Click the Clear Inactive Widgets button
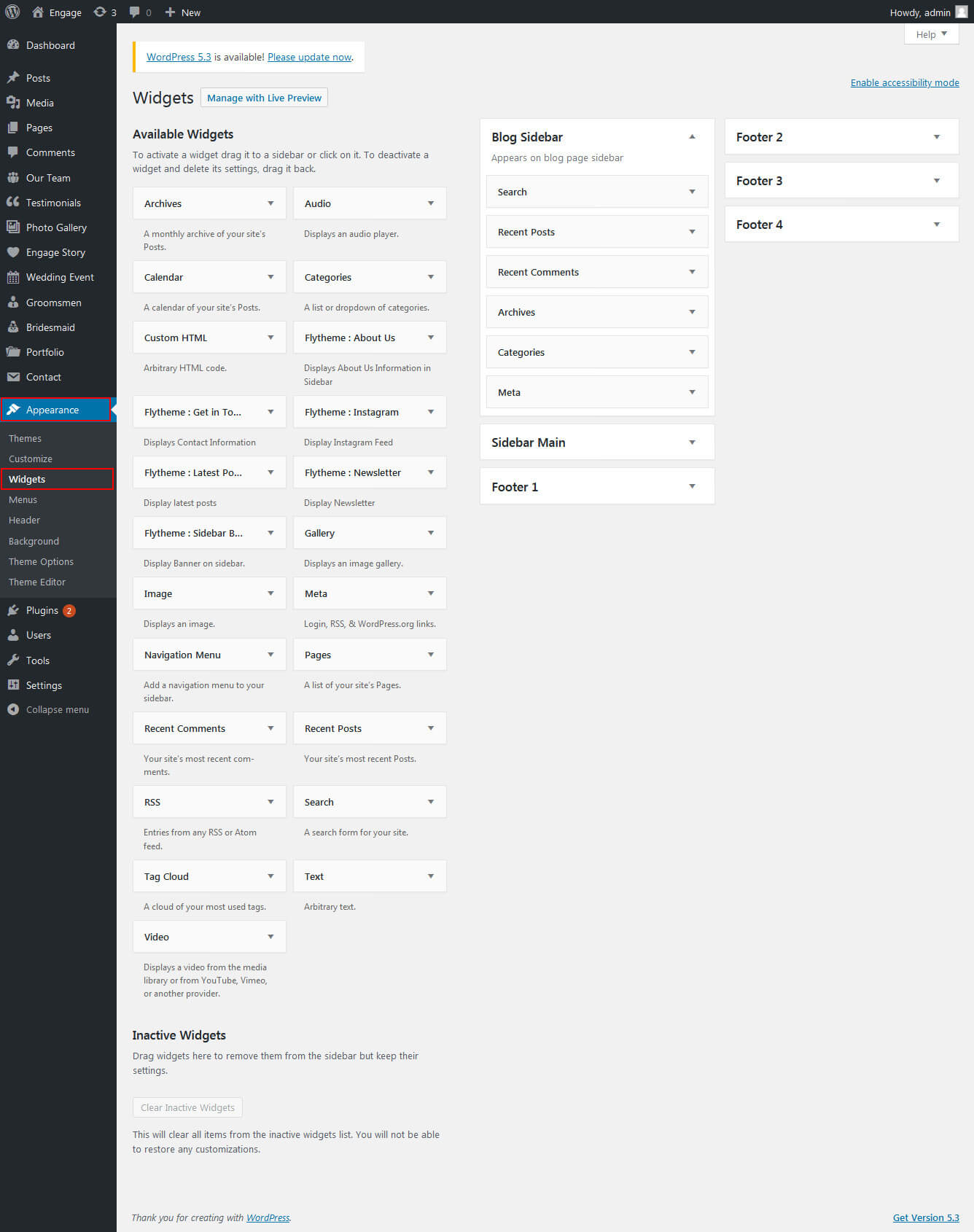The image size is (974, 1232). click(187, 1107)
